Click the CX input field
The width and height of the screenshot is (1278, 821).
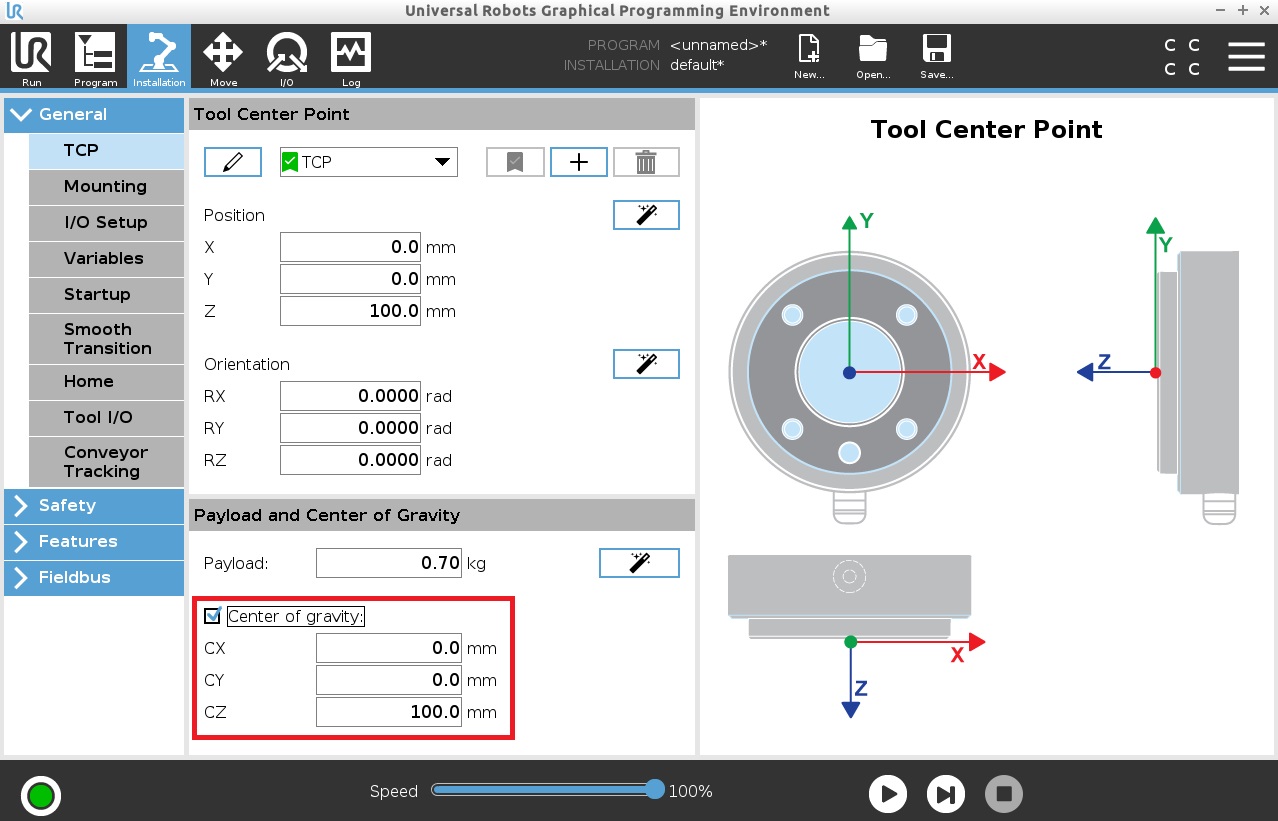click(x=389, y=648)
